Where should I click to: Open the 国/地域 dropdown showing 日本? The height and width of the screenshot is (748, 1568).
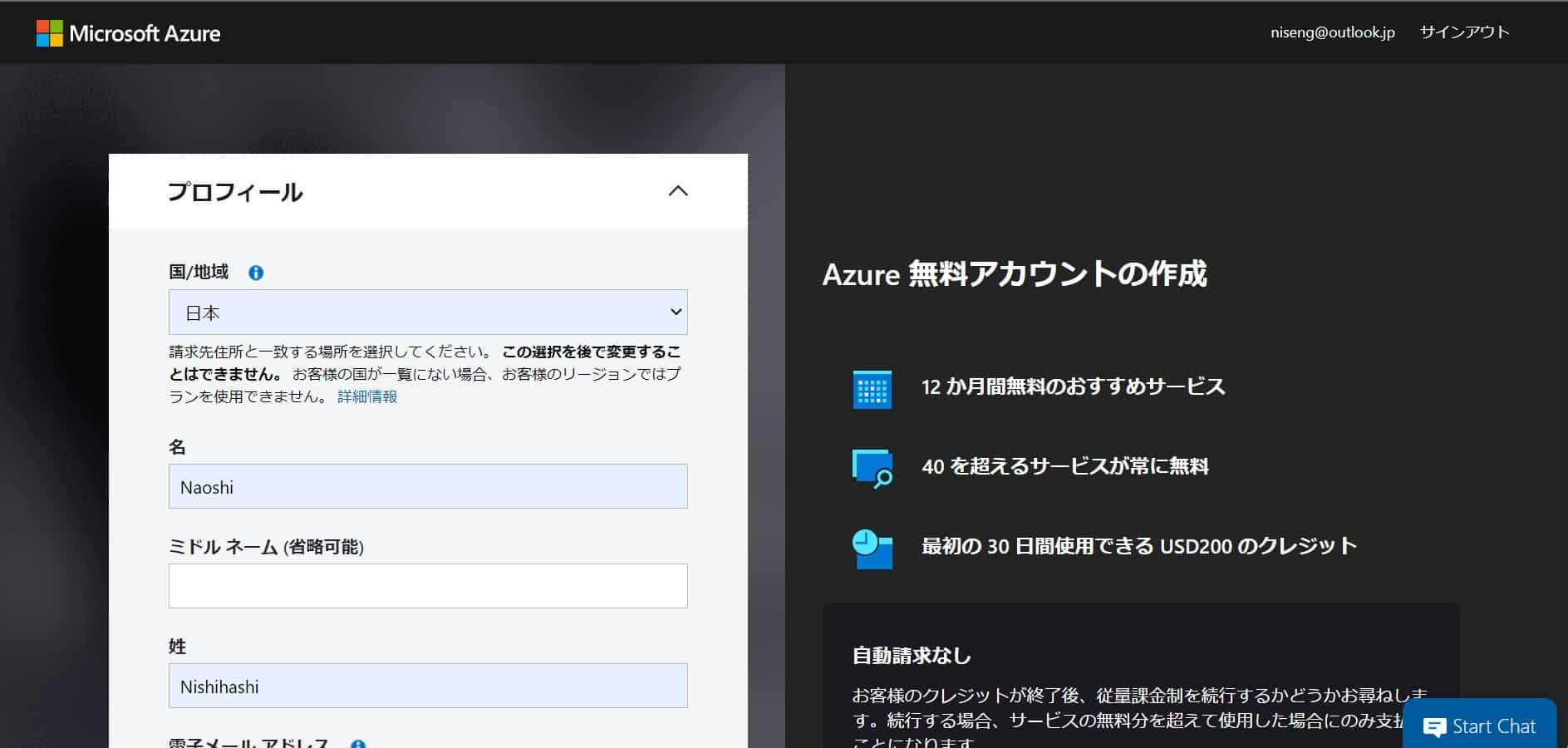pos(428,312)
